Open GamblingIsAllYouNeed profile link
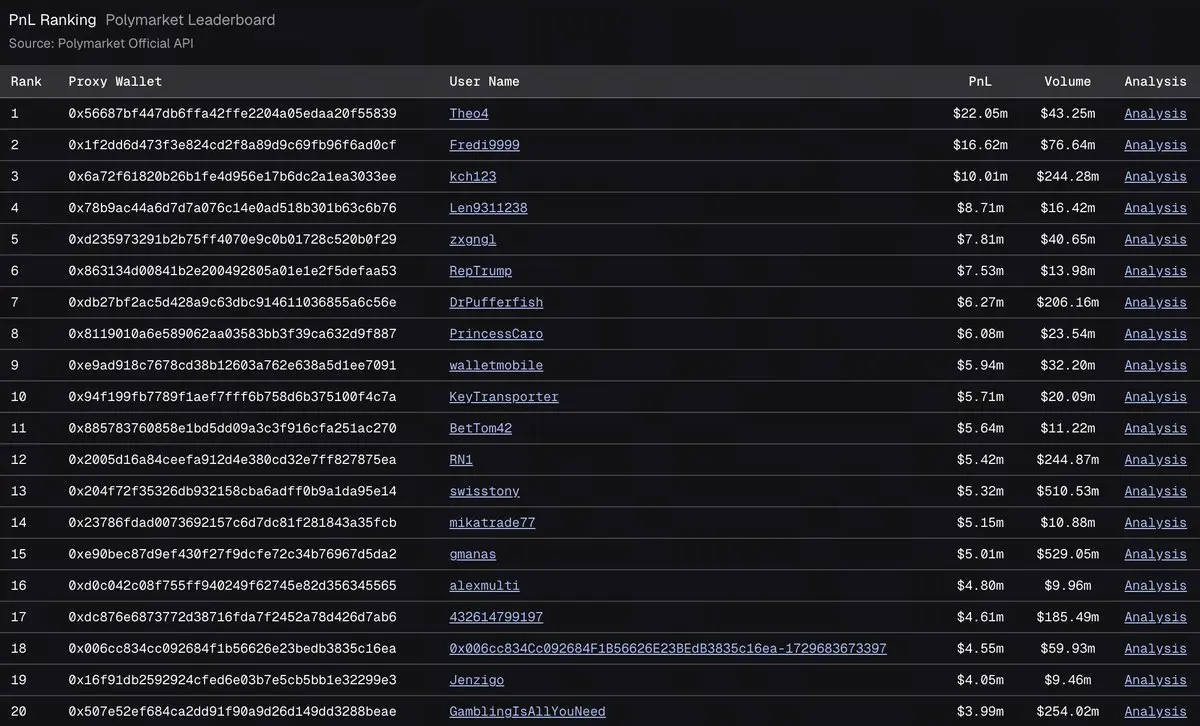The width and height of the screenshot is (1200, 726). click(527, 712)
